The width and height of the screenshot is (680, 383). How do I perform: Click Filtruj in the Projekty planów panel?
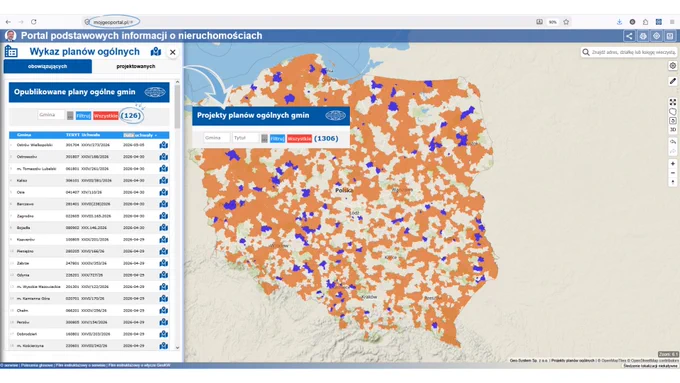[x=277, y=138]
